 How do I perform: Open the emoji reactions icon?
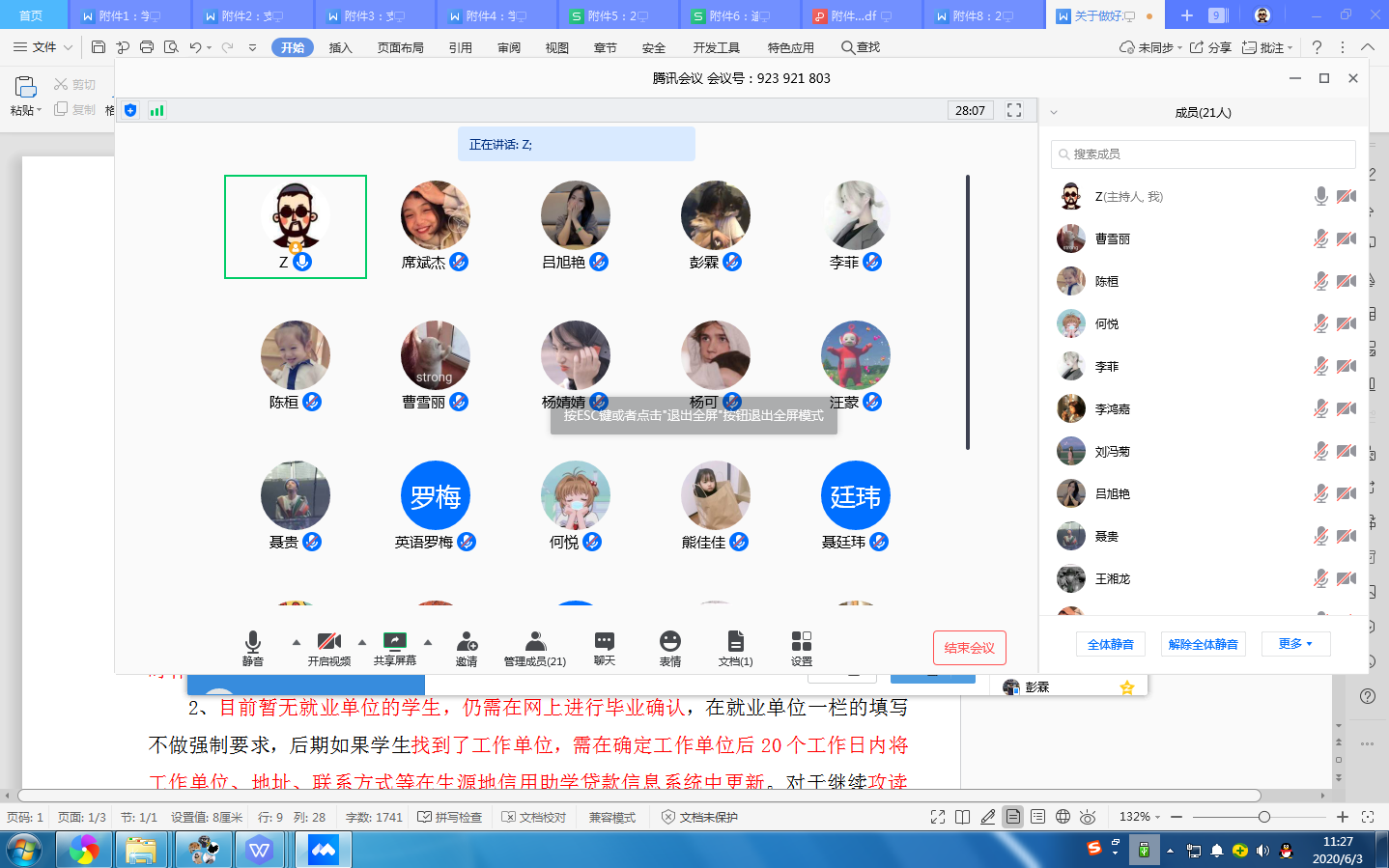click(x=669, y=642)
